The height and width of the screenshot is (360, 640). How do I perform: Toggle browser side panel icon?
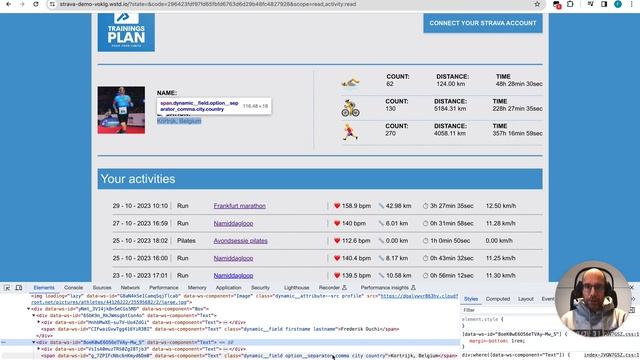coord(604,4)
